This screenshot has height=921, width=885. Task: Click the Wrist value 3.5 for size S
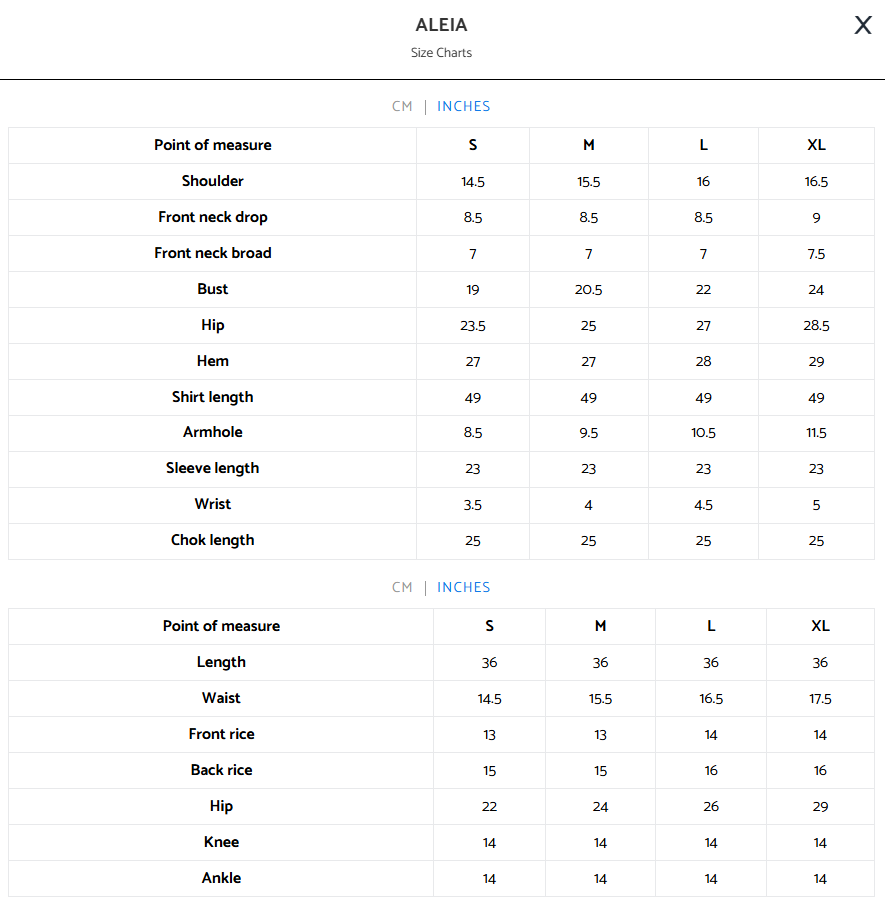[x=473, y=505]
